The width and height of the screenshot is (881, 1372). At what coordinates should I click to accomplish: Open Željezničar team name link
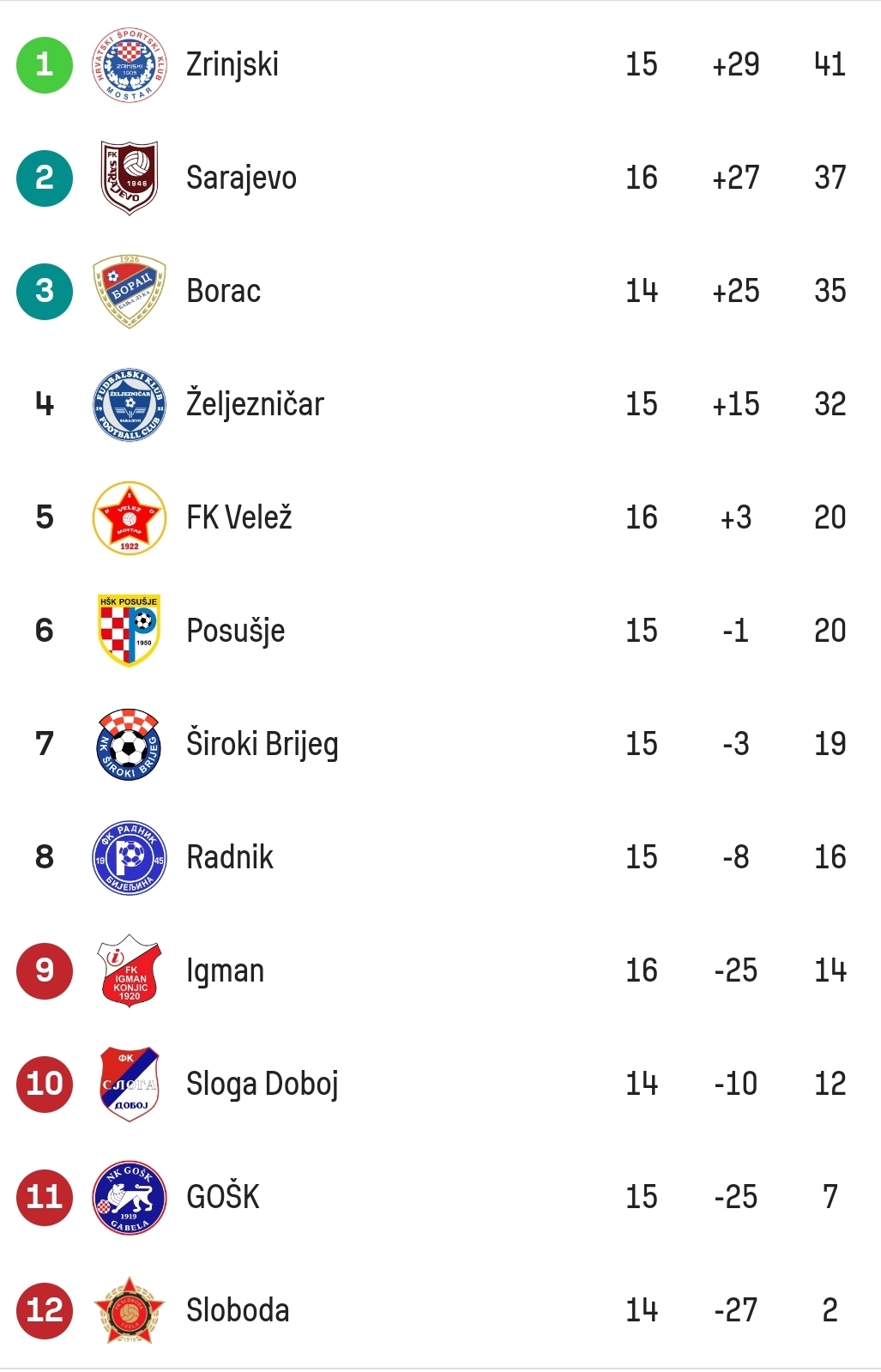tap(255, 402)
